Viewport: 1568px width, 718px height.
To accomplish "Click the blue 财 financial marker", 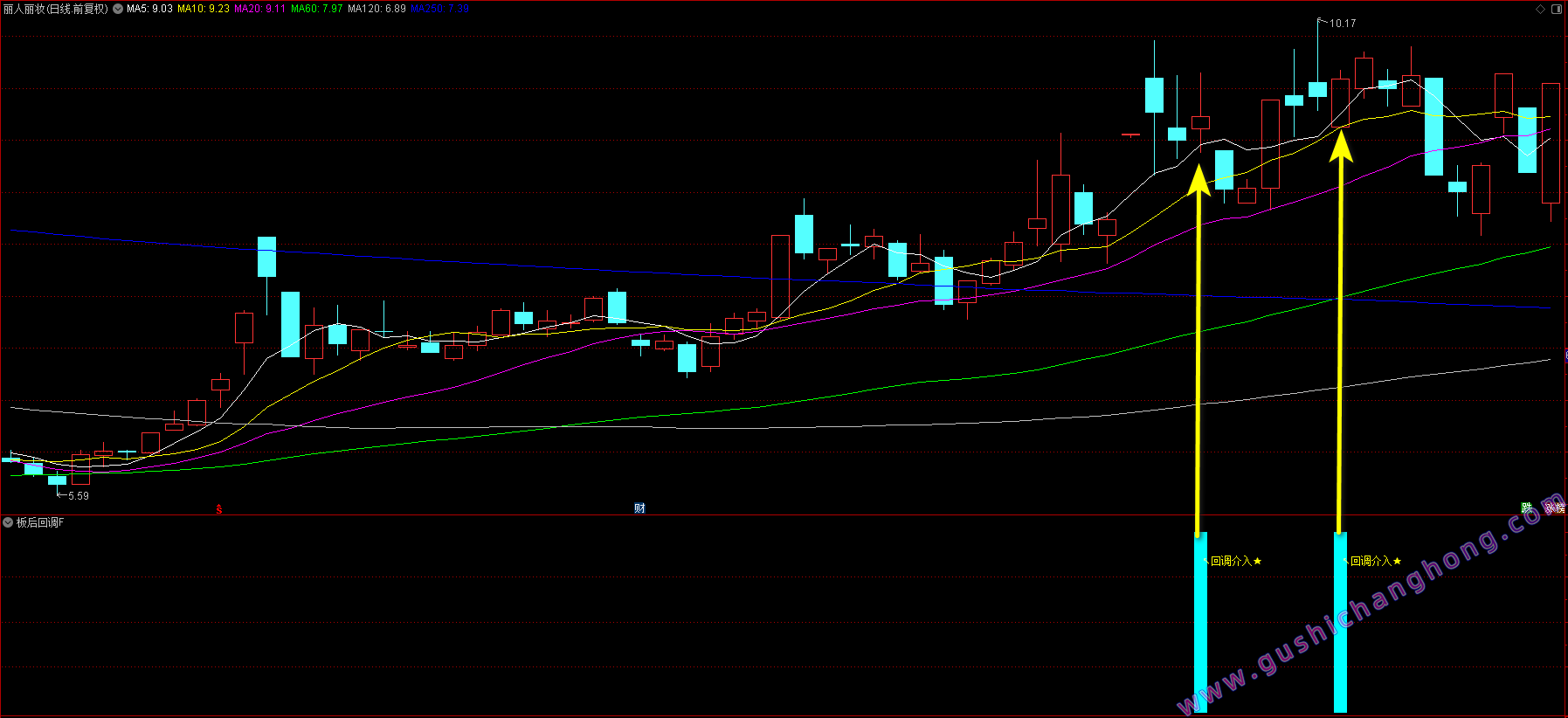I will 639,508.
